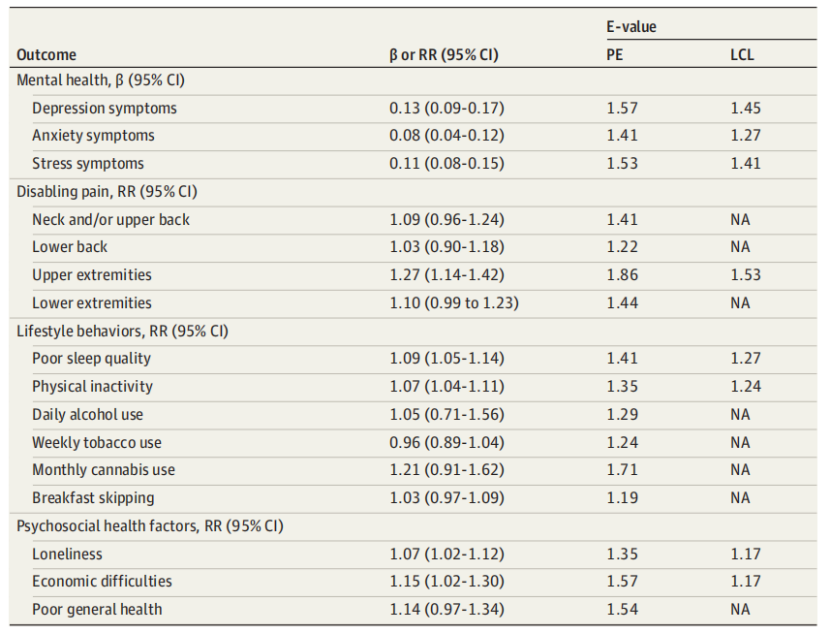Select the Anxiety symptoms row label
Viewport: 831px width, 634px height.
93,136
